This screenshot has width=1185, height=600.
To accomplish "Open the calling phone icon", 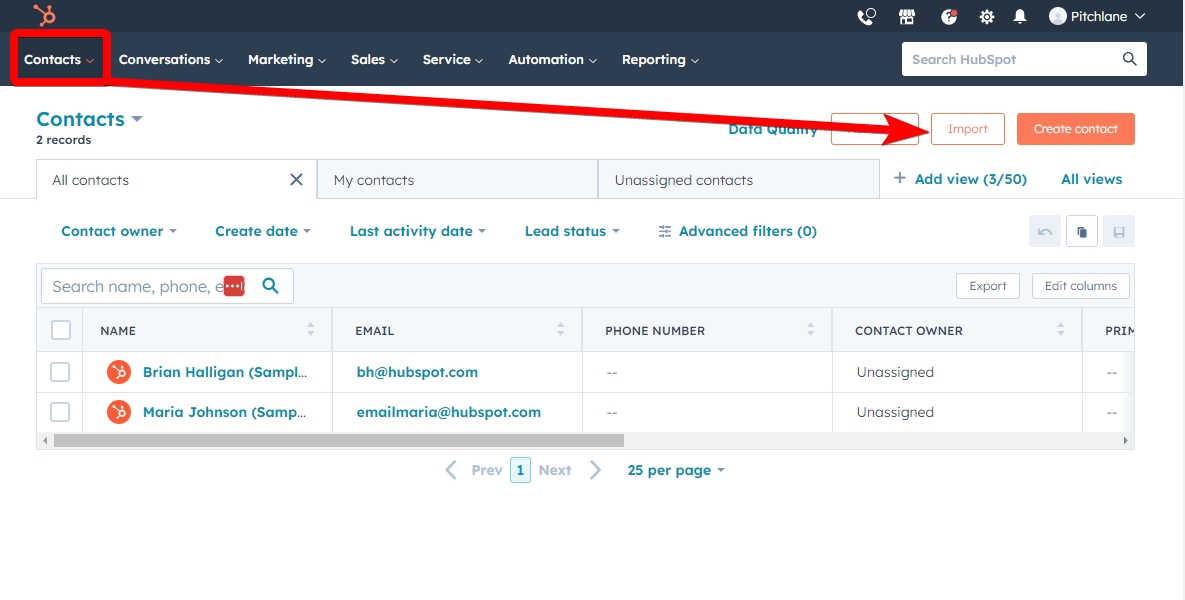I will 866,16.
